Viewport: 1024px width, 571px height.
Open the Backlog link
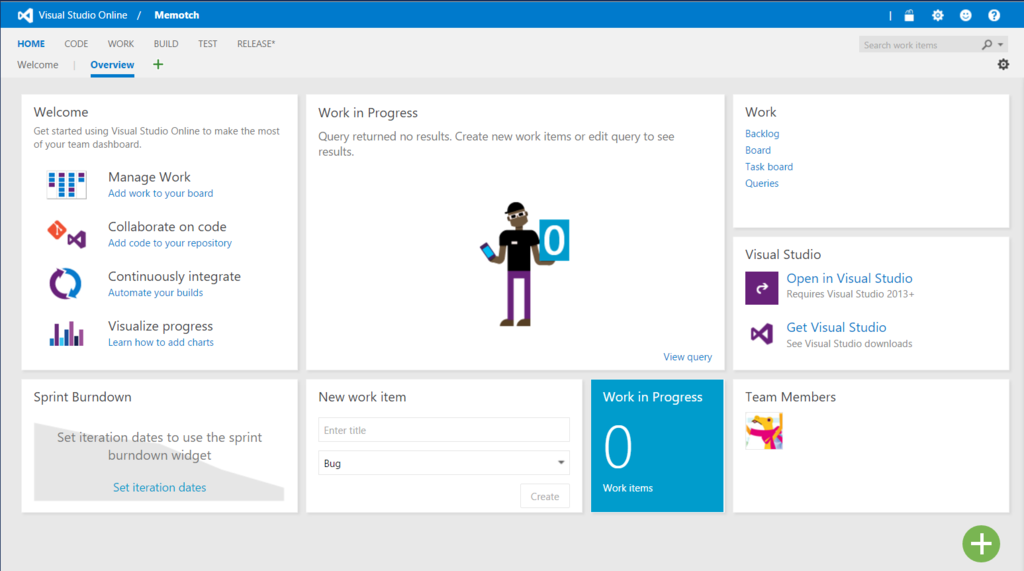762,133
